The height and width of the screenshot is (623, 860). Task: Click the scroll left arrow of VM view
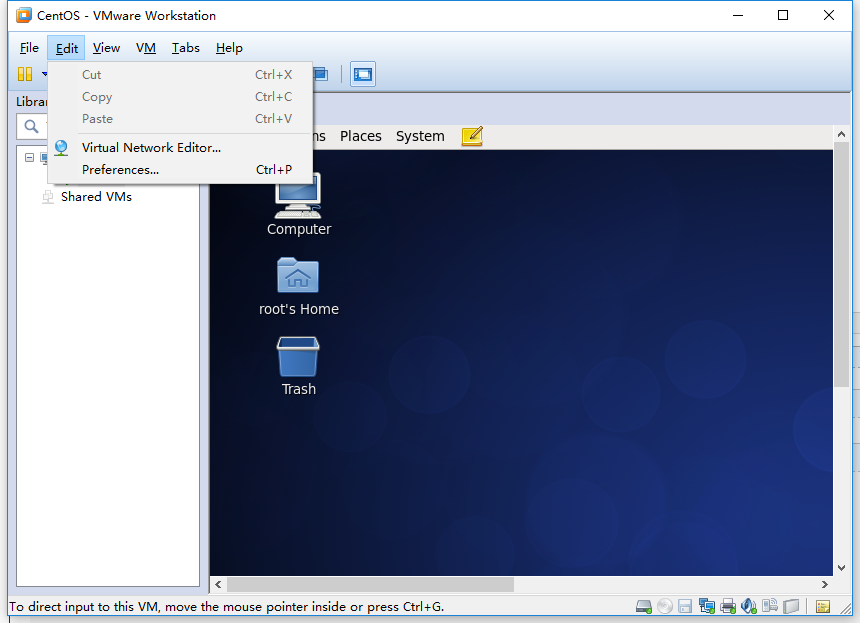coord(218,585)
